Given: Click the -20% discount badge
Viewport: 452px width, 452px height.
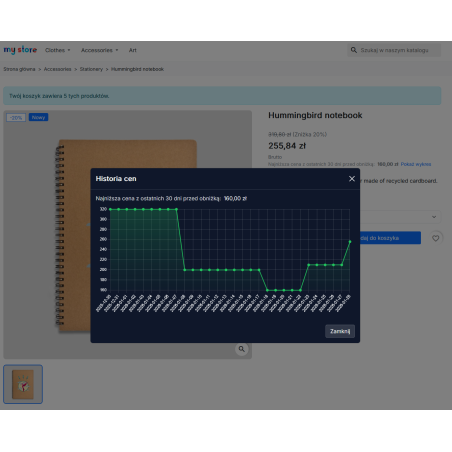Looking at the screenshot, I should pyautogui.click(x=16, y=118).
